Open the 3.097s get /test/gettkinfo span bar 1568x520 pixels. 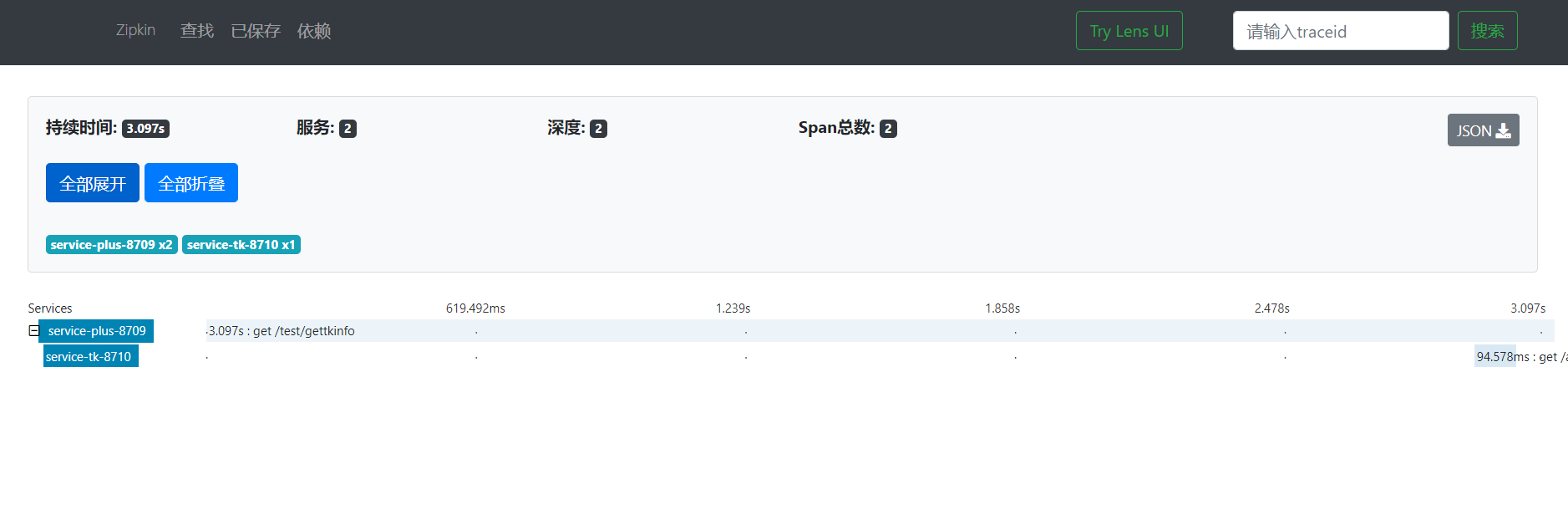point(880,331)
